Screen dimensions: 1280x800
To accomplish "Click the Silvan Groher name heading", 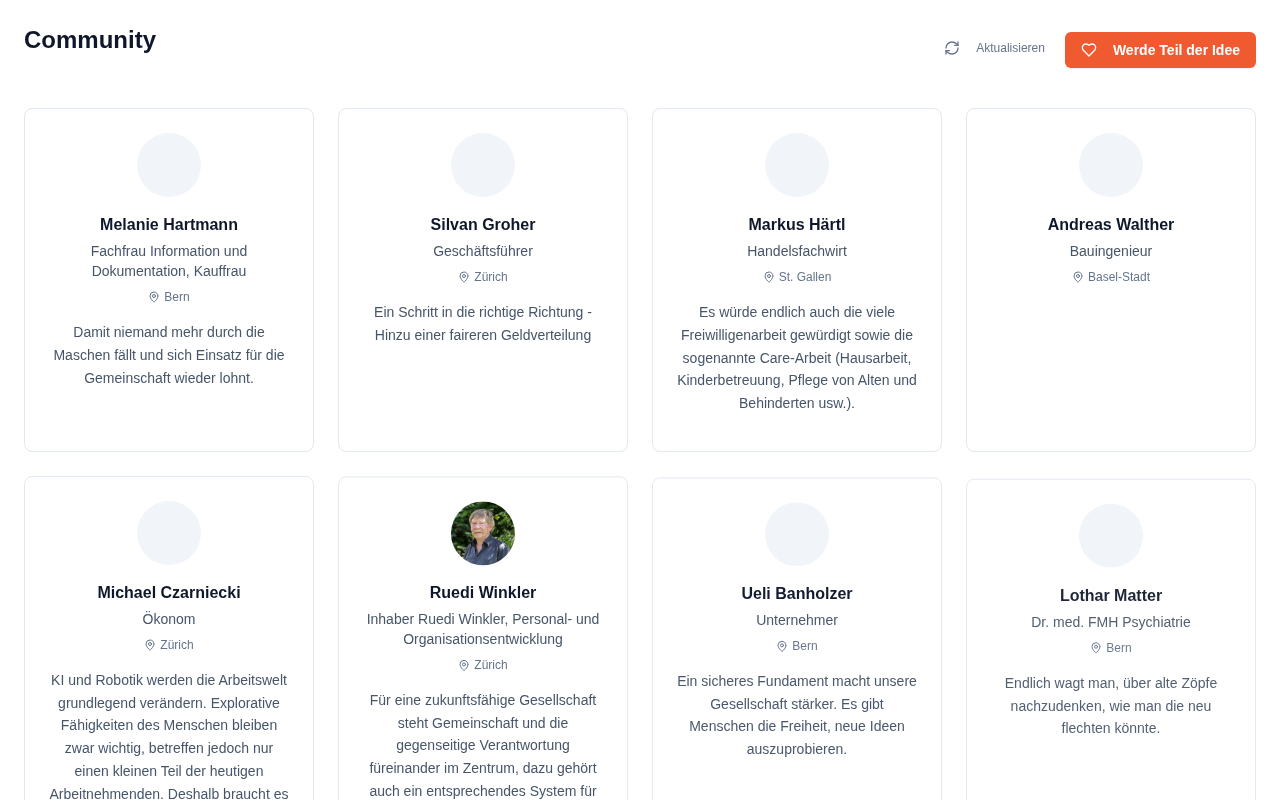I will click(x=483, y=225).
